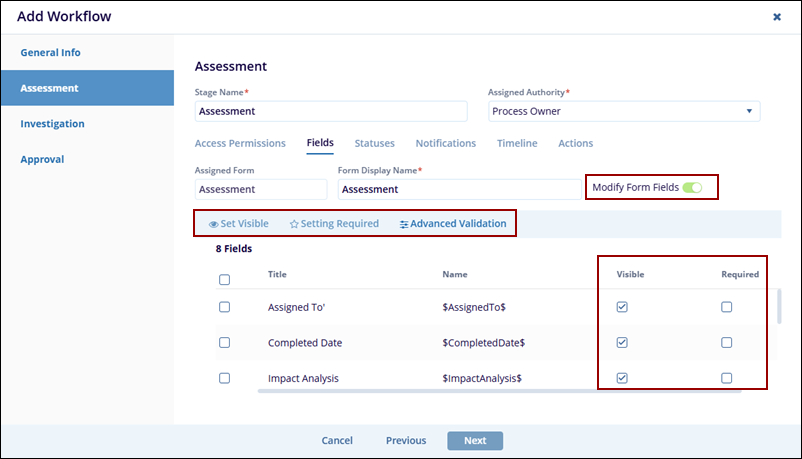The width and height of the screenshot is (802, 459).
Task: Click the Set Visible eye icon
Action: pyautogui.click(x=213, y=224)
